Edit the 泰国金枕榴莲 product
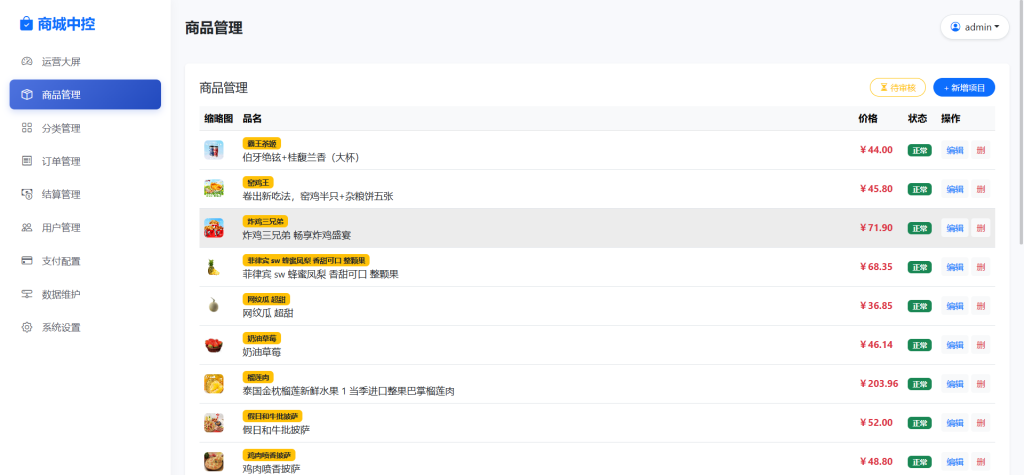 (955, 384)
